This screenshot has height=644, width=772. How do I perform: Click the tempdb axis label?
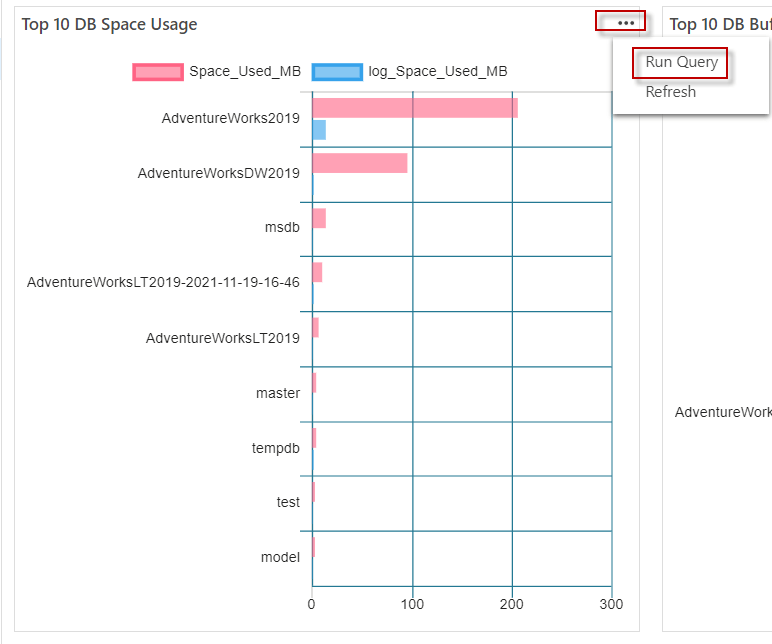(276, 448)
